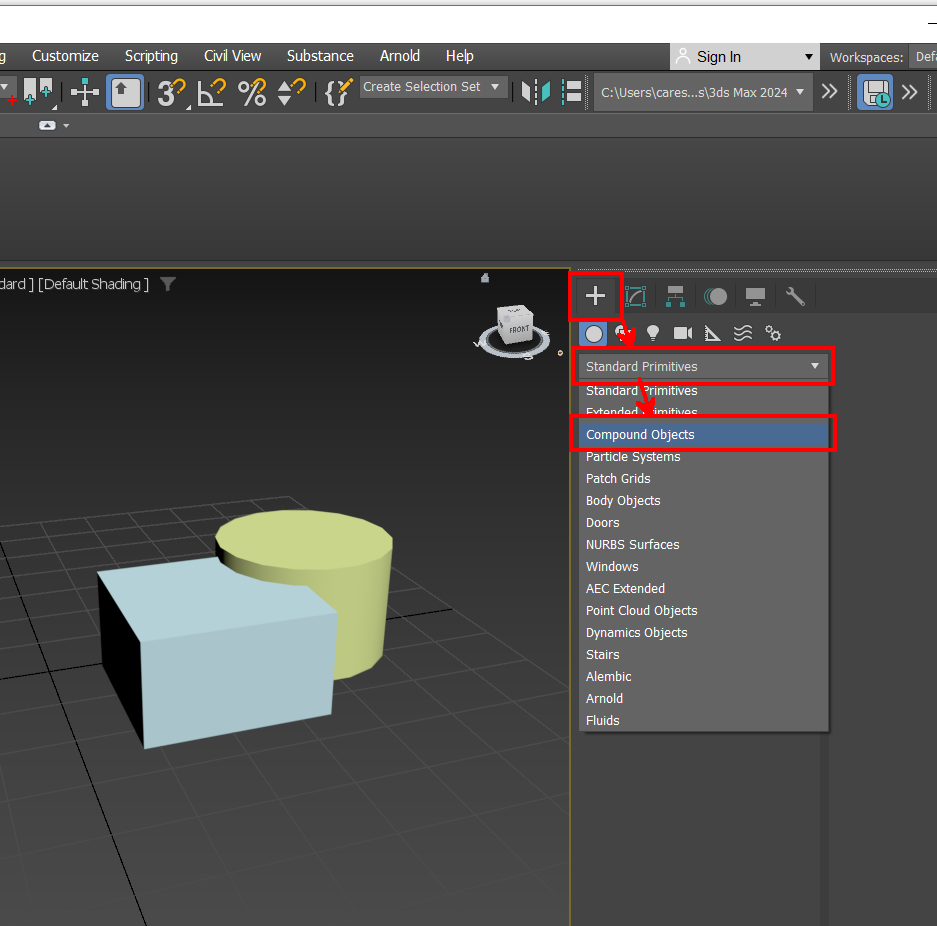
Task: Click the viewport filter funnel icon
Action: tap(168, 284)
